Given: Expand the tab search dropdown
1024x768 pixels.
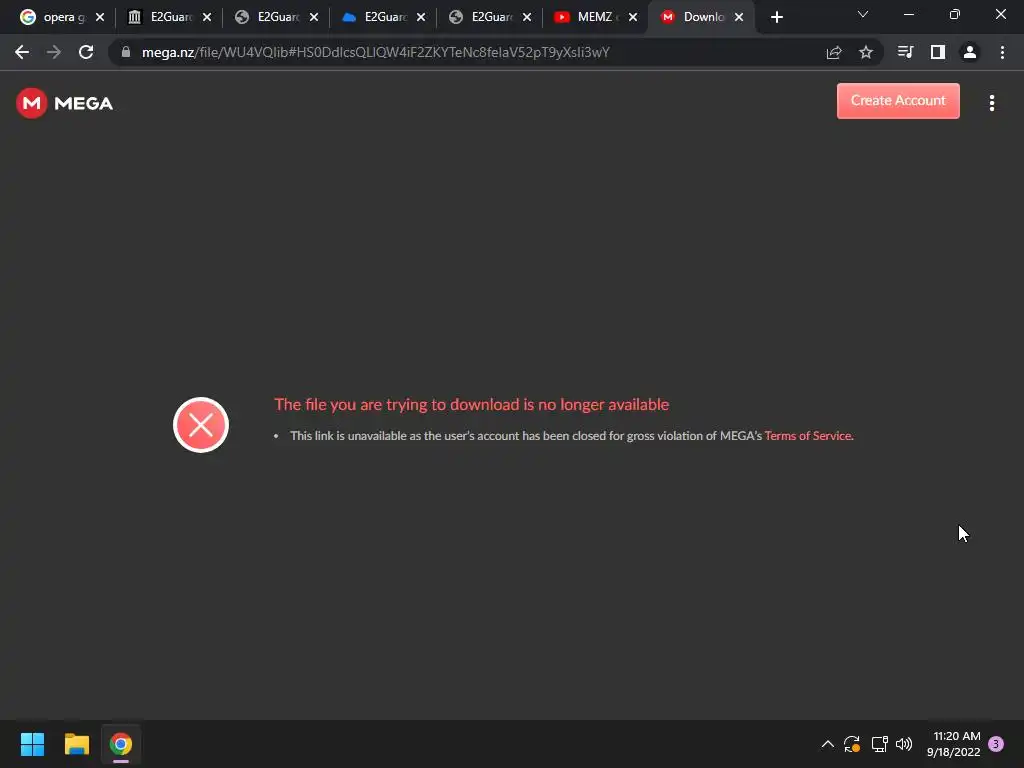Looking at the screenshot, I should click(x=863, y=14).
